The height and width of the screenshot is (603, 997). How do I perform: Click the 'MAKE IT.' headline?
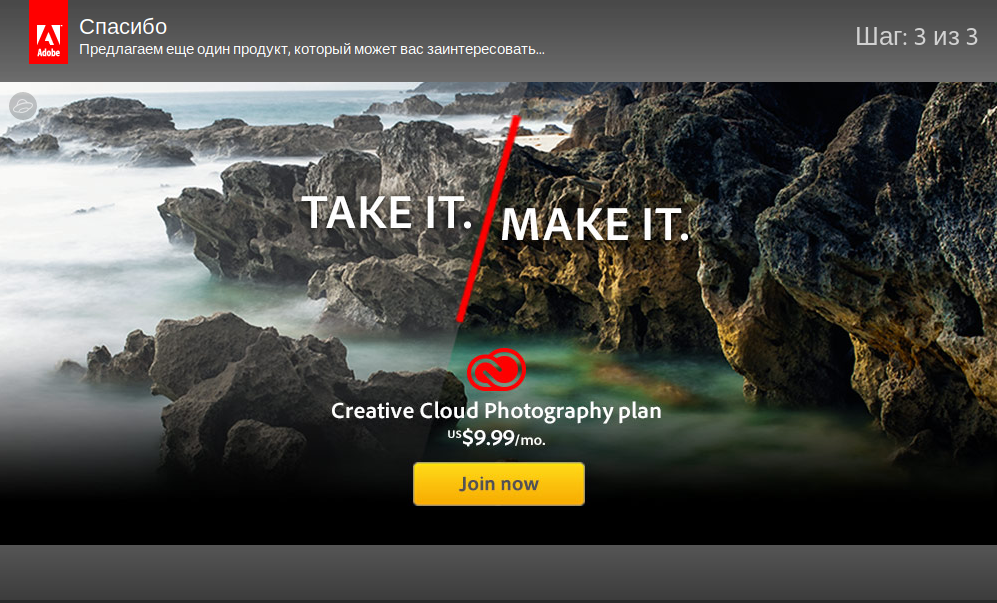595,225
